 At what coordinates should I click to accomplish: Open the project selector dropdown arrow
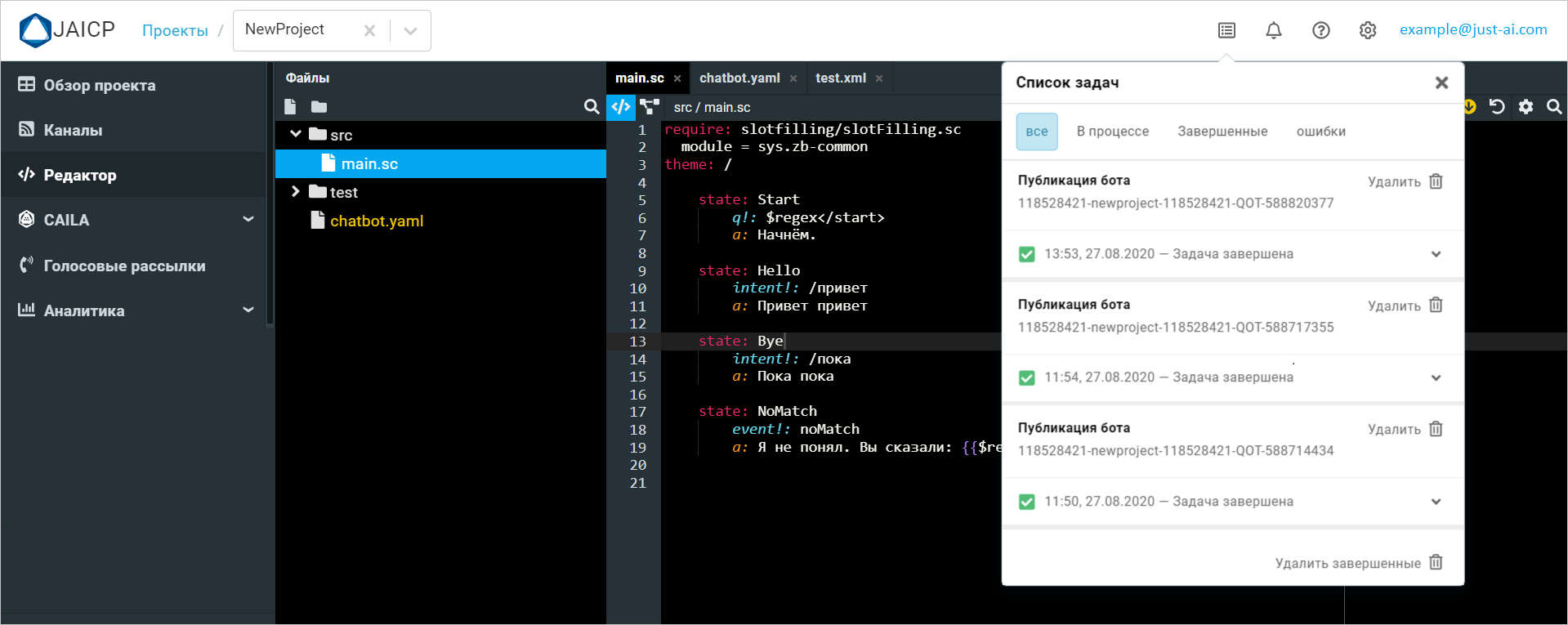tap(411, 31)
